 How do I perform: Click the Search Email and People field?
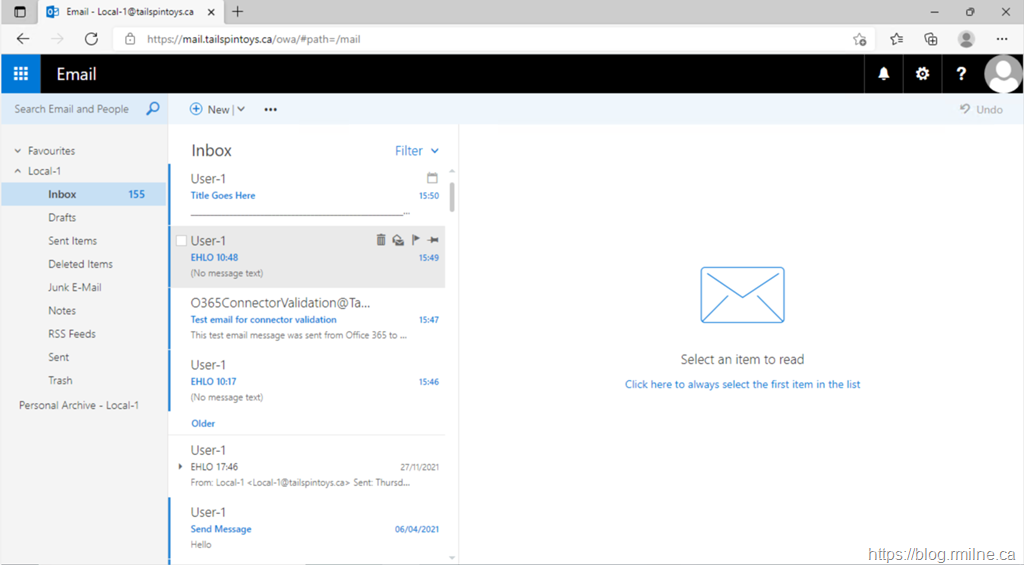tap(72, 109)
